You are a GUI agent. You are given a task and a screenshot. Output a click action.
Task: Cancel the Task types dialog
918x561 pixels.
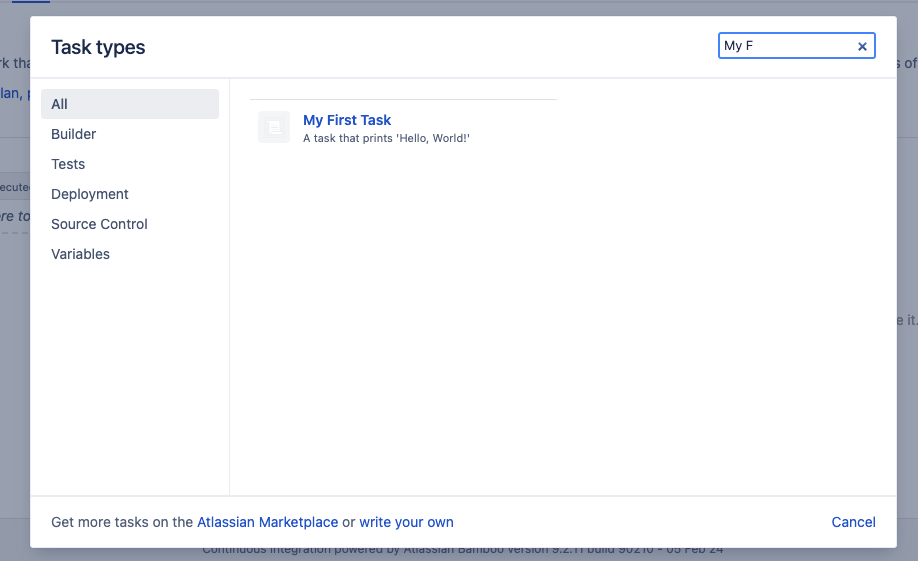853,522
